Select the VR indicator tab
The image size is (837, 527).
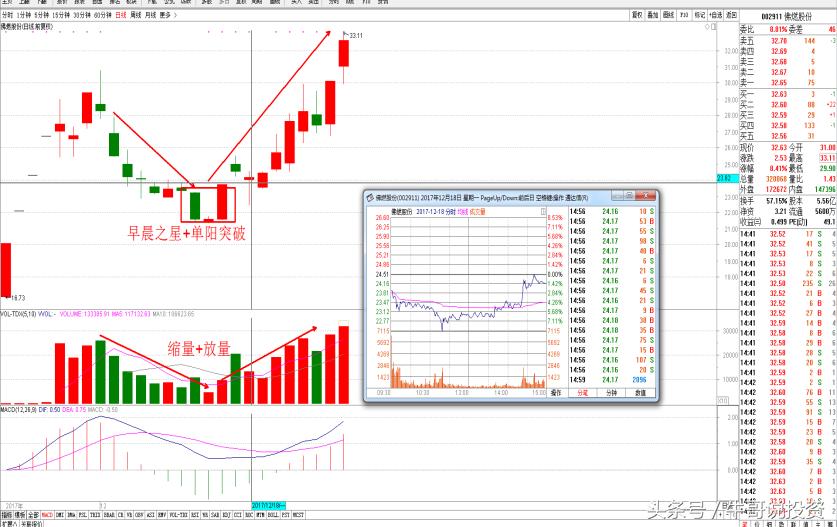point(129,515)
